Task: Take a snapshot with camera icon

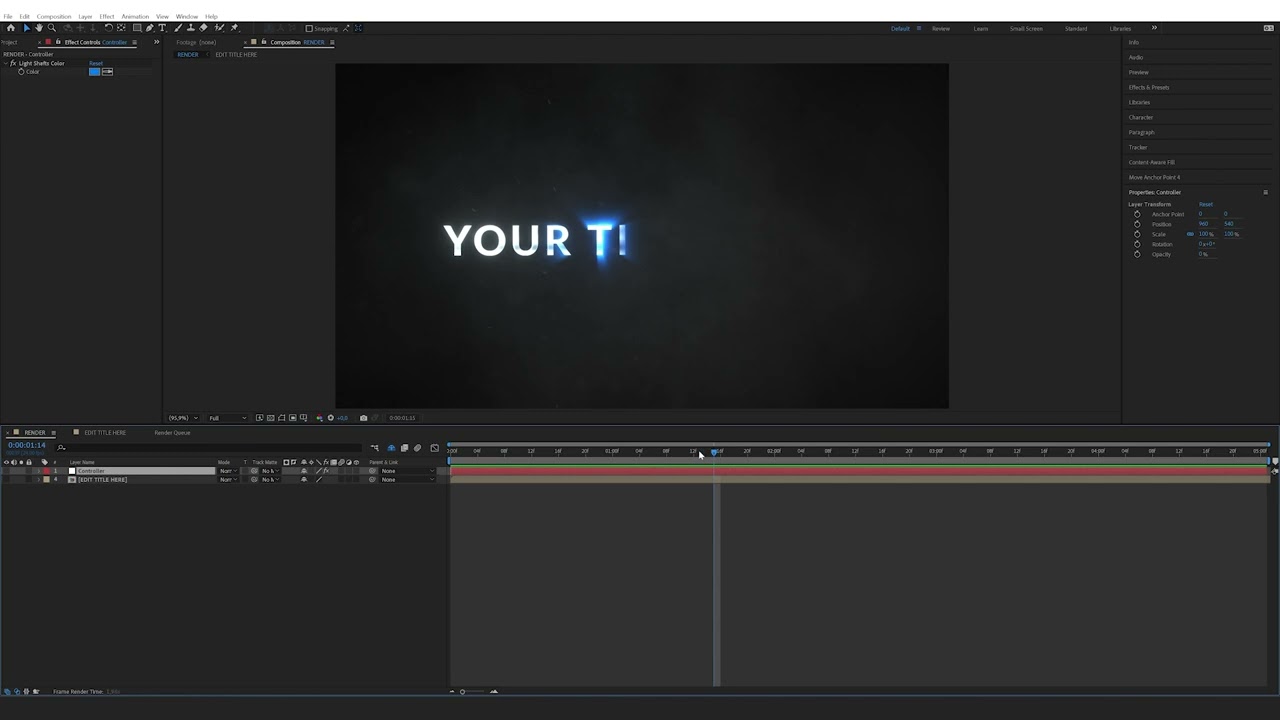Action: click(363, 418)
